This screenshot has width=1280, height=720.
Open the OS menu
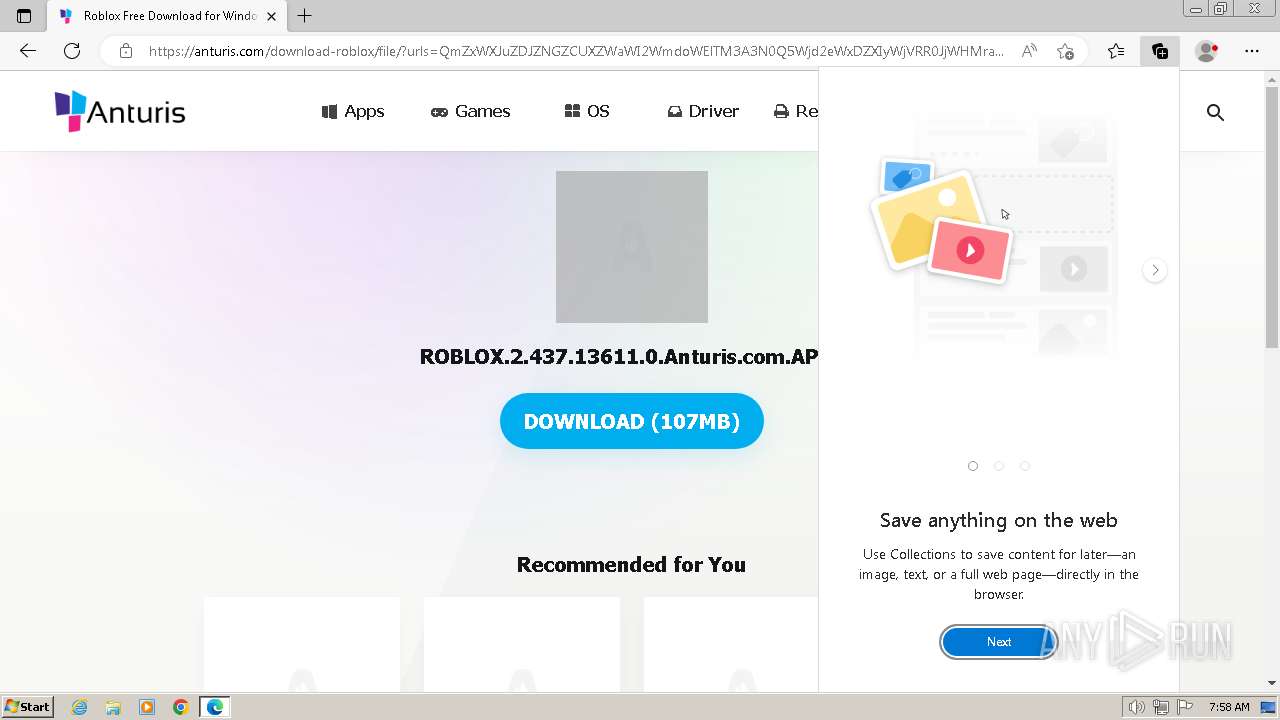(x=587, y=111)
